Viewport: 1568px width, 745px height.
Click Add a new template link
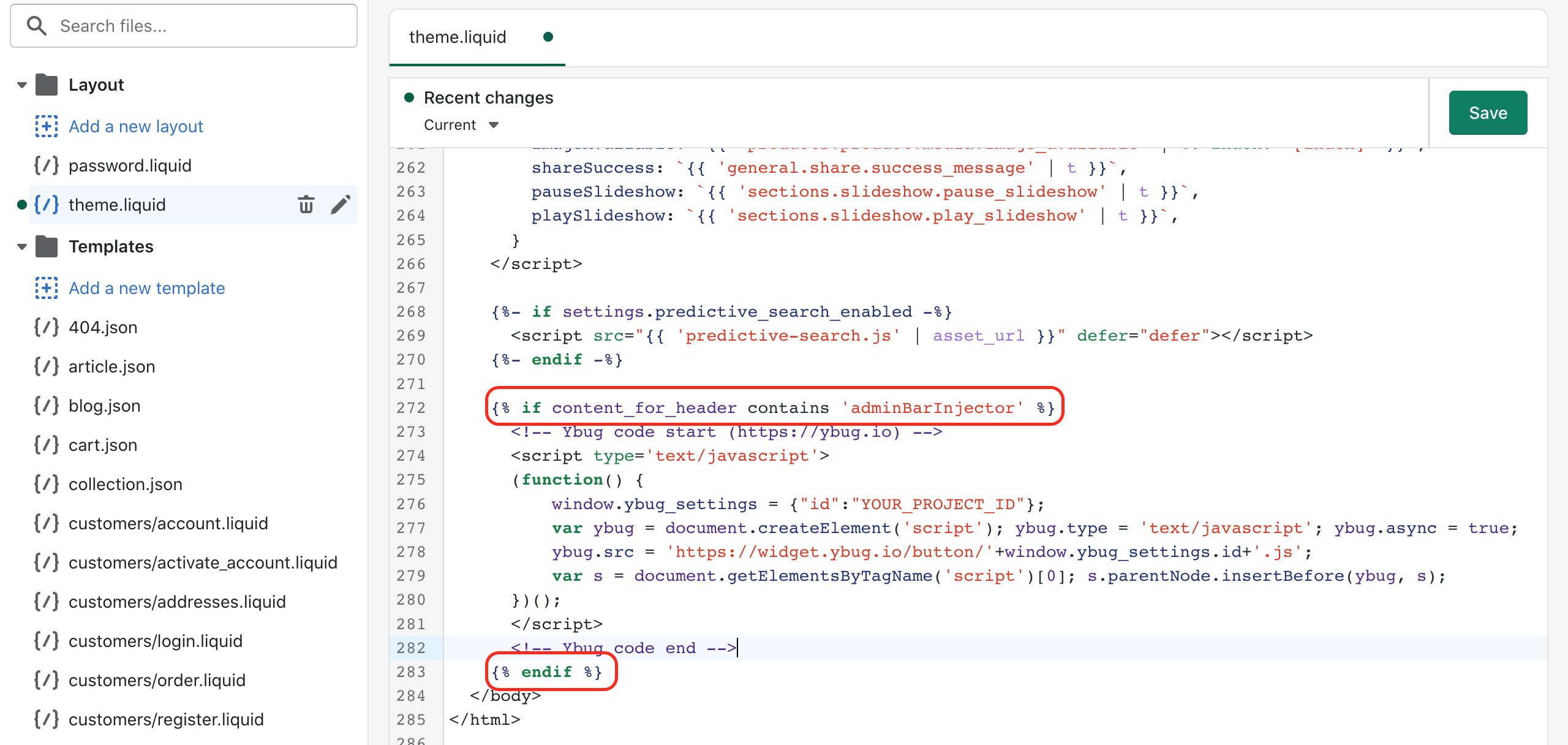click(x=147, y=288)
